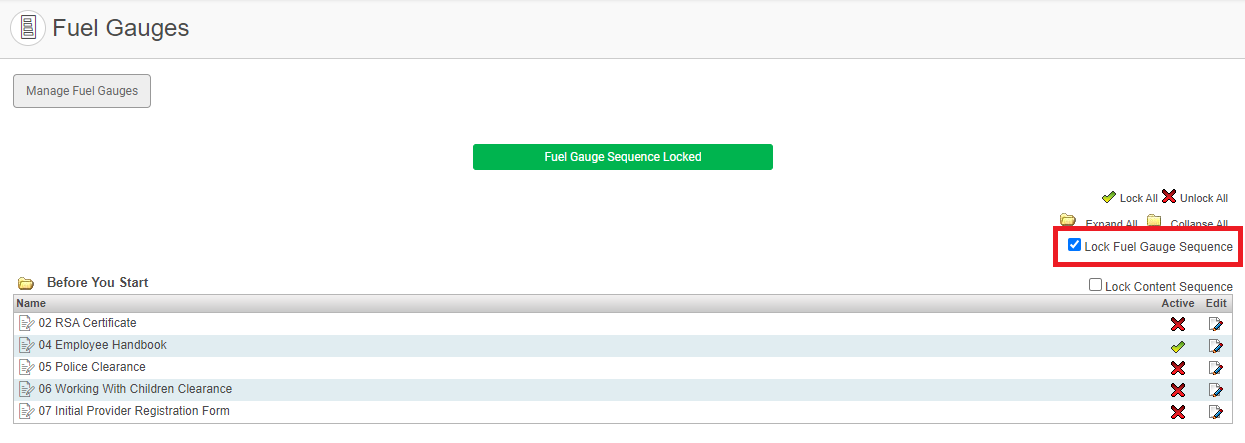Click document icon beside 05 Police Clearance
Image resolution: width=1245 pixels, height=443 pixels.
point(27,368)
